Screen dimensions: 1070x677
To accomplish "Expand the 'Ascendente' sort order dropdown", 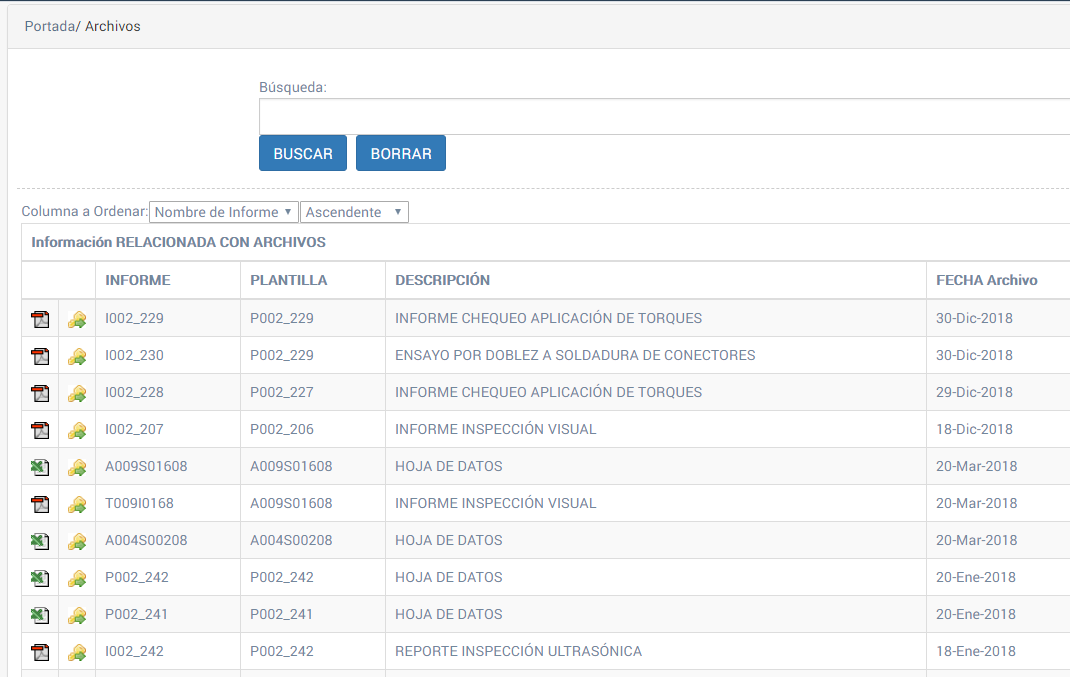I will click(354, 212).
